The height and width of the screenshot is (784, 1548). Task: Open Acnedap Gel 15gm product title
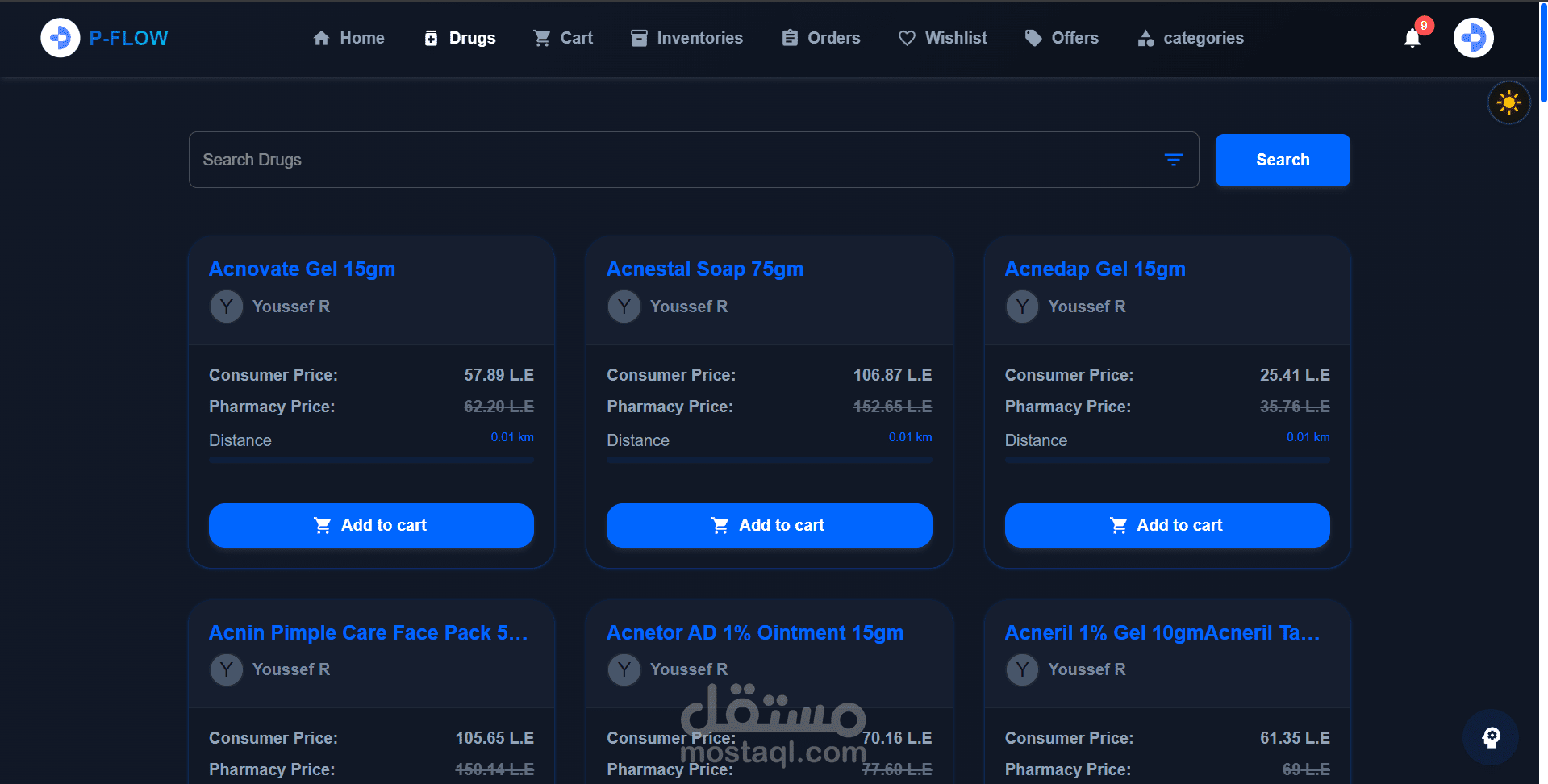click(1095, 269)
